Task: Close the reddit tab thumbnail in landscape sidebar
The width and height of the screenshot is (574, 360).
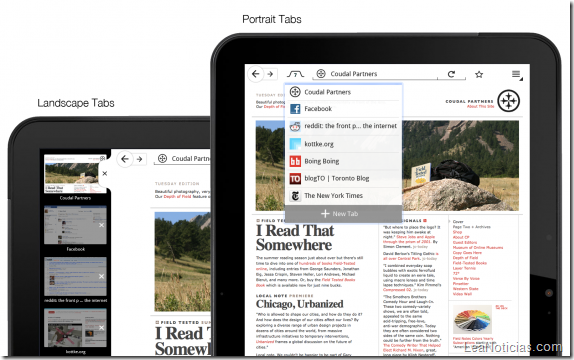Action: 101,277
